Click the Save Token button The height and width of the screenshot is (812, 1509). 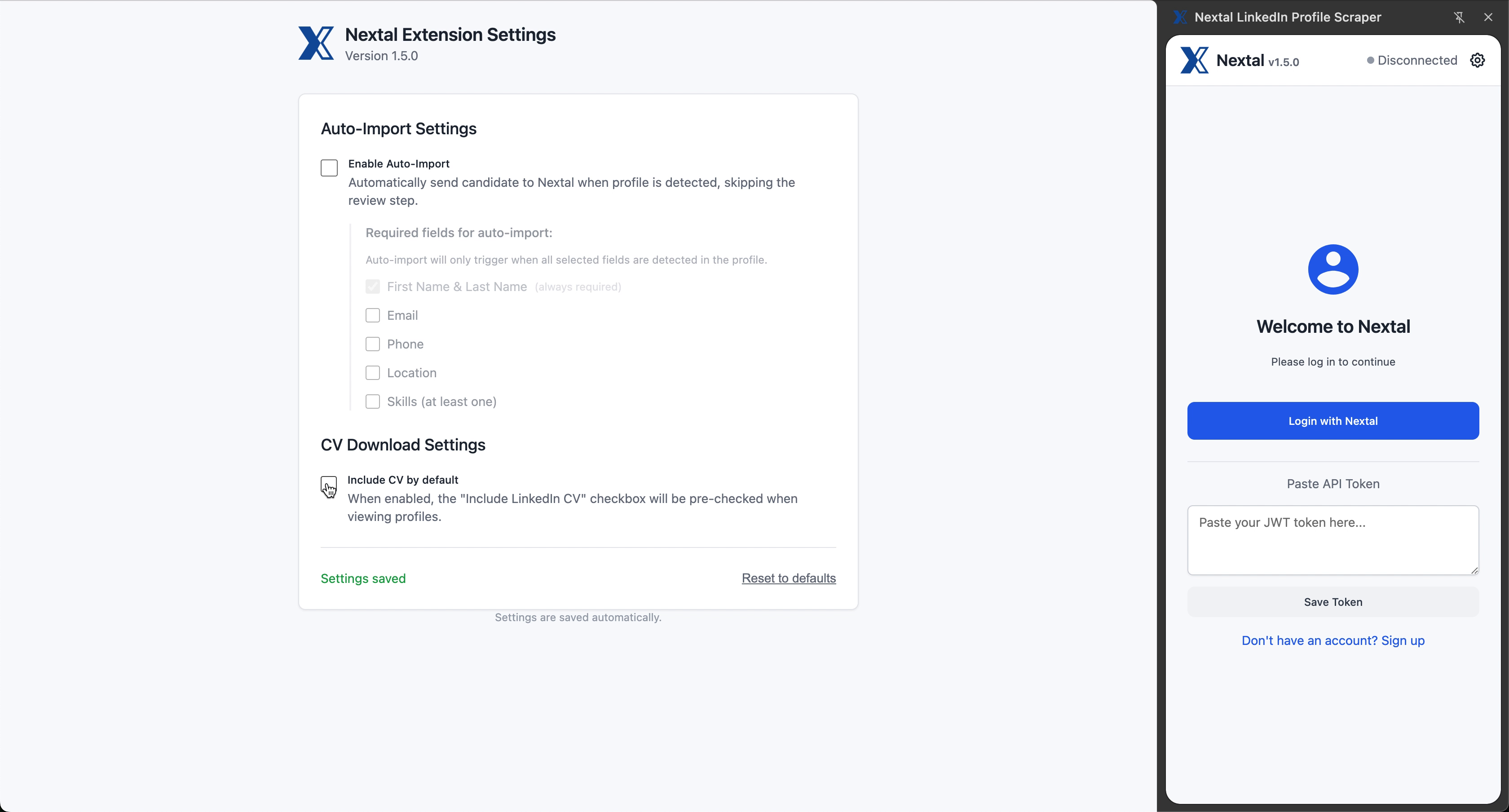coord(1333,602)
